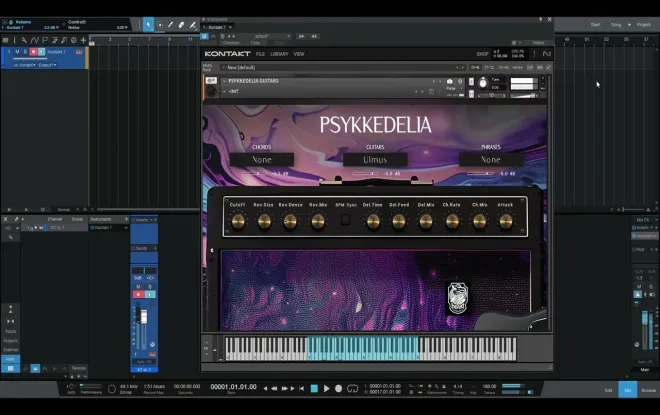Image resolution: width=660 pixels, height=415 pixels.
Task: Toggle monitor on Kontakt 7 track
Action: 41,52
